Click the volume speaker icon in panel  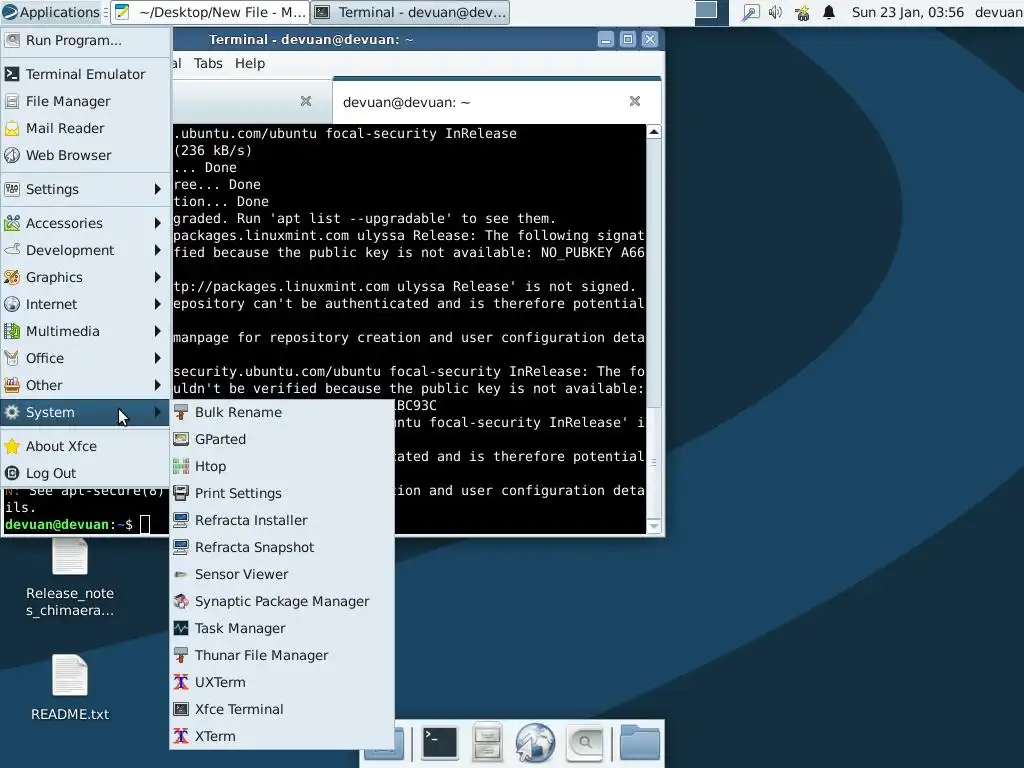(x=776, y=12)
